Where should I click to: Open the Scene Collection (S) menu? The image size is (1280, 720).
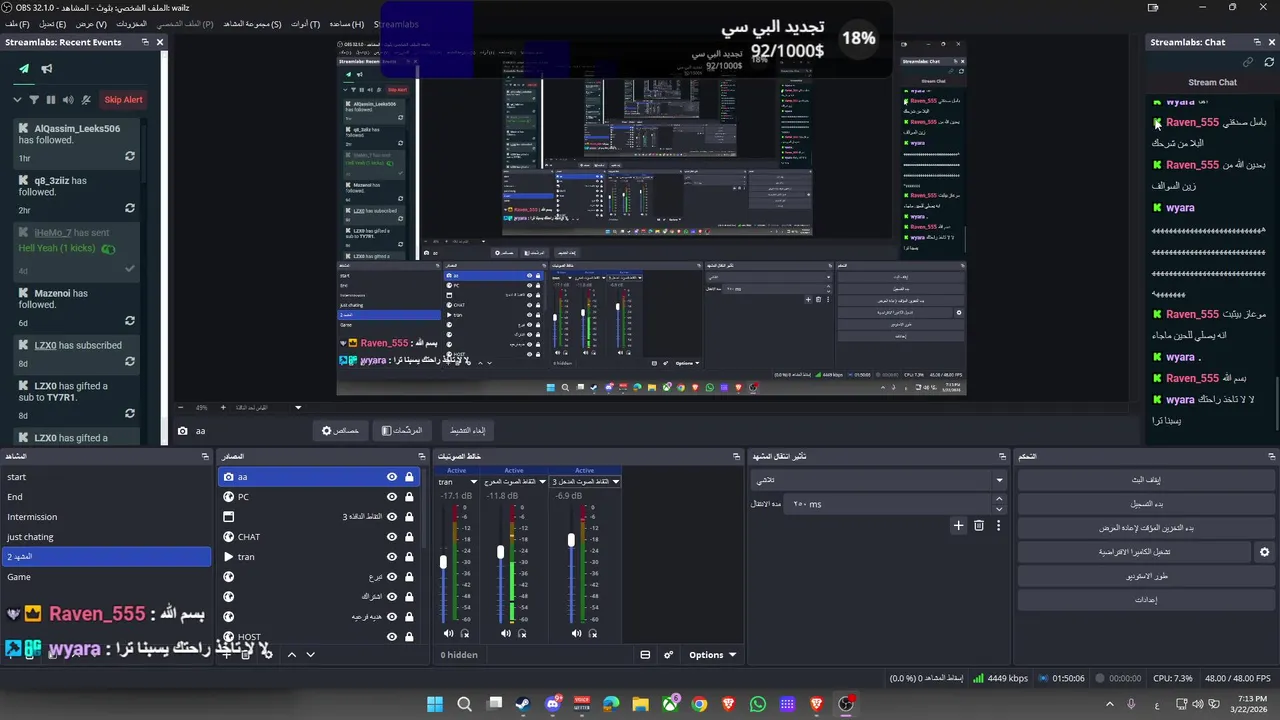coord(252,24)
